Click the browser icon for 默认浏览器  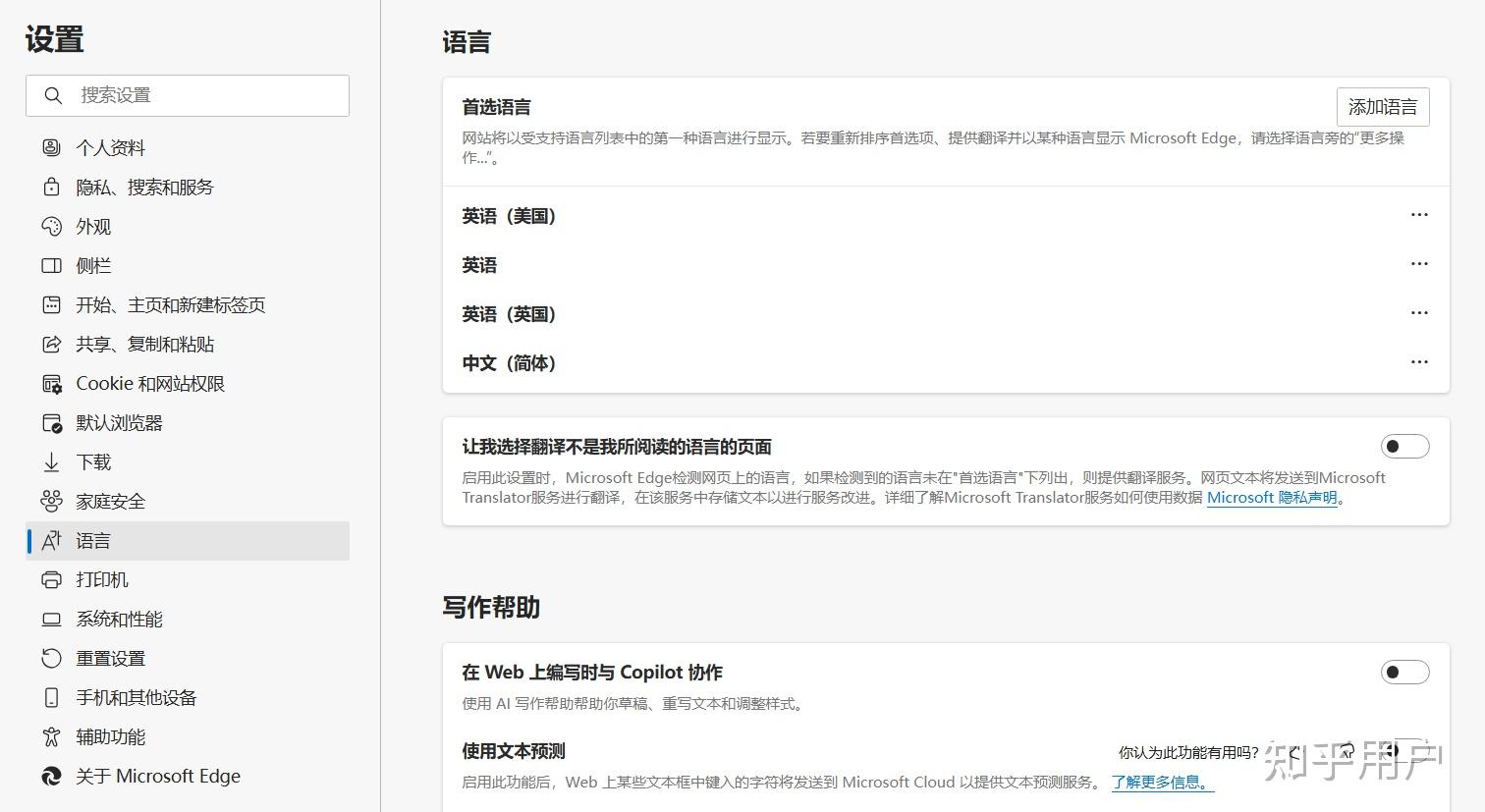[51, 422]
